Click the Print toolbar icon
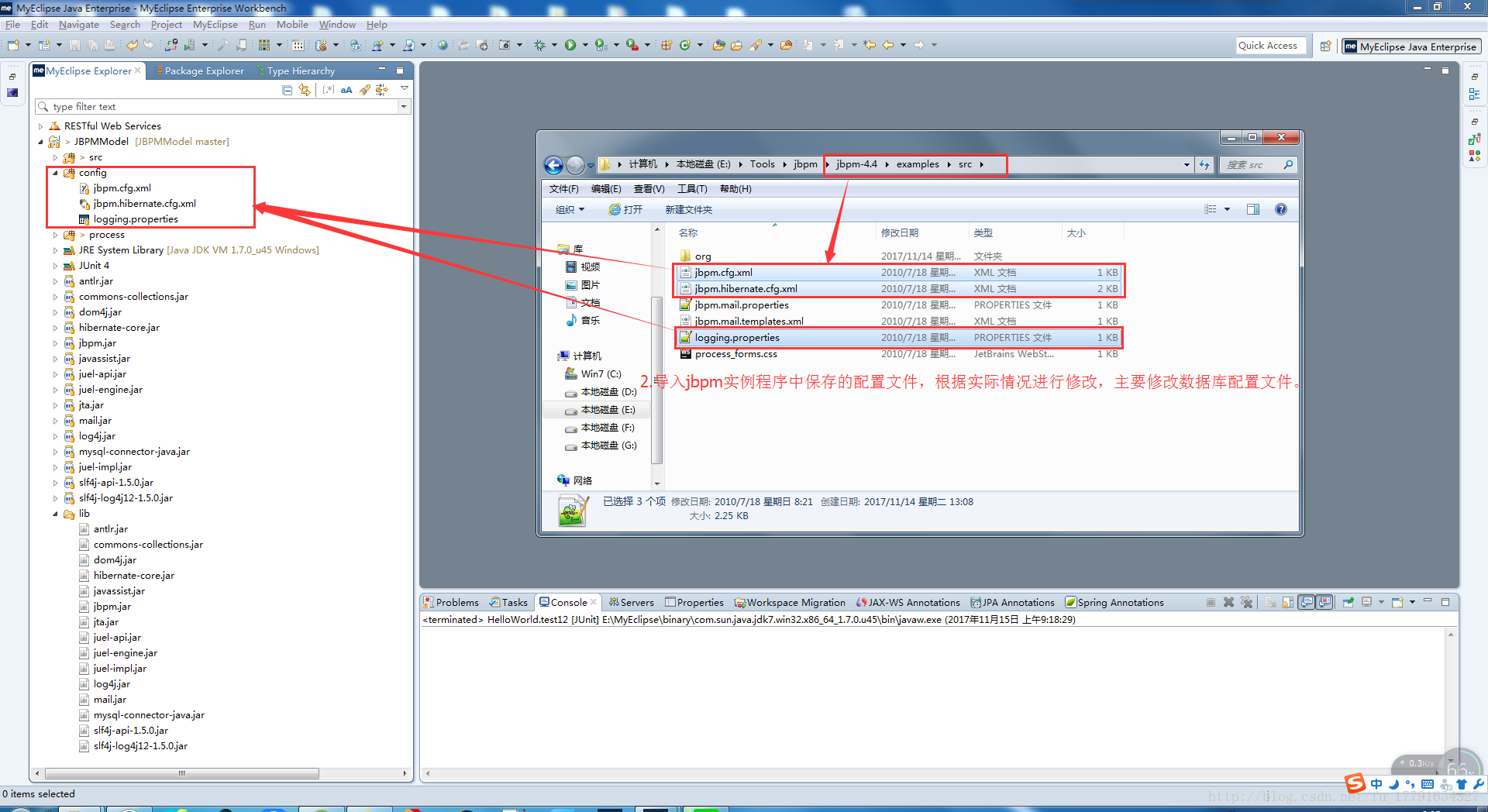The height and width of the screenshot is (812, 1488). (110, 46)
